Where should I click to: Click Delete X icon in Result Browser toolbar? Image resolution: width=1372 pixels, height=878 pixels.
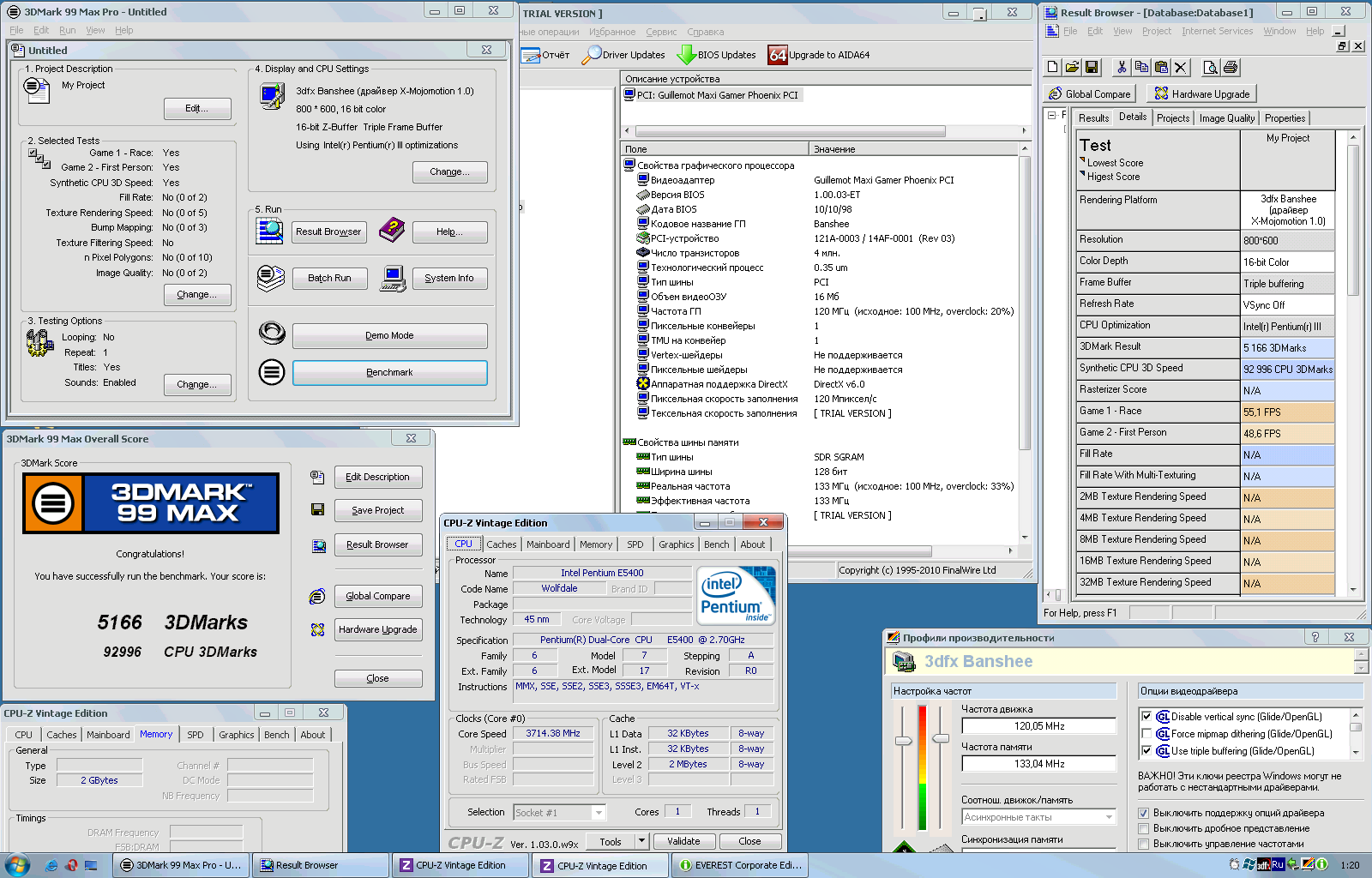click(x=1181, y=67)
